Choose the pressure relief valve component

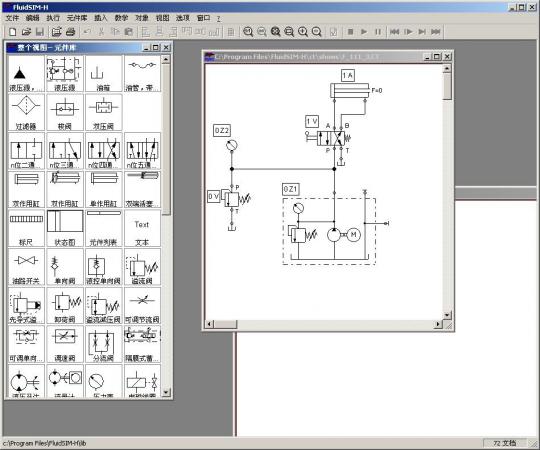pos(142,267)
